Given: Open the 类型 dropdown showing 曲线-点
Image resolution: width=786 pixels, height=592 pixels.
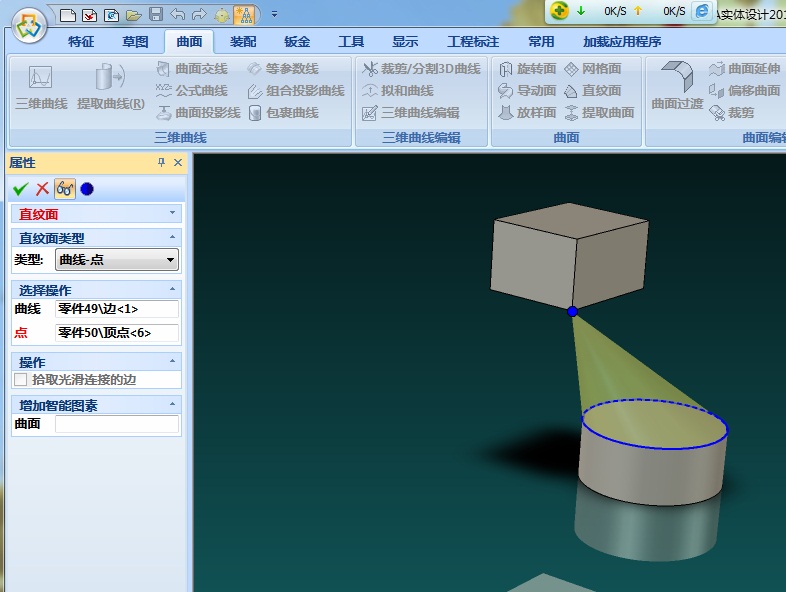Looking at the screenshot, I should tap(117, 260).
